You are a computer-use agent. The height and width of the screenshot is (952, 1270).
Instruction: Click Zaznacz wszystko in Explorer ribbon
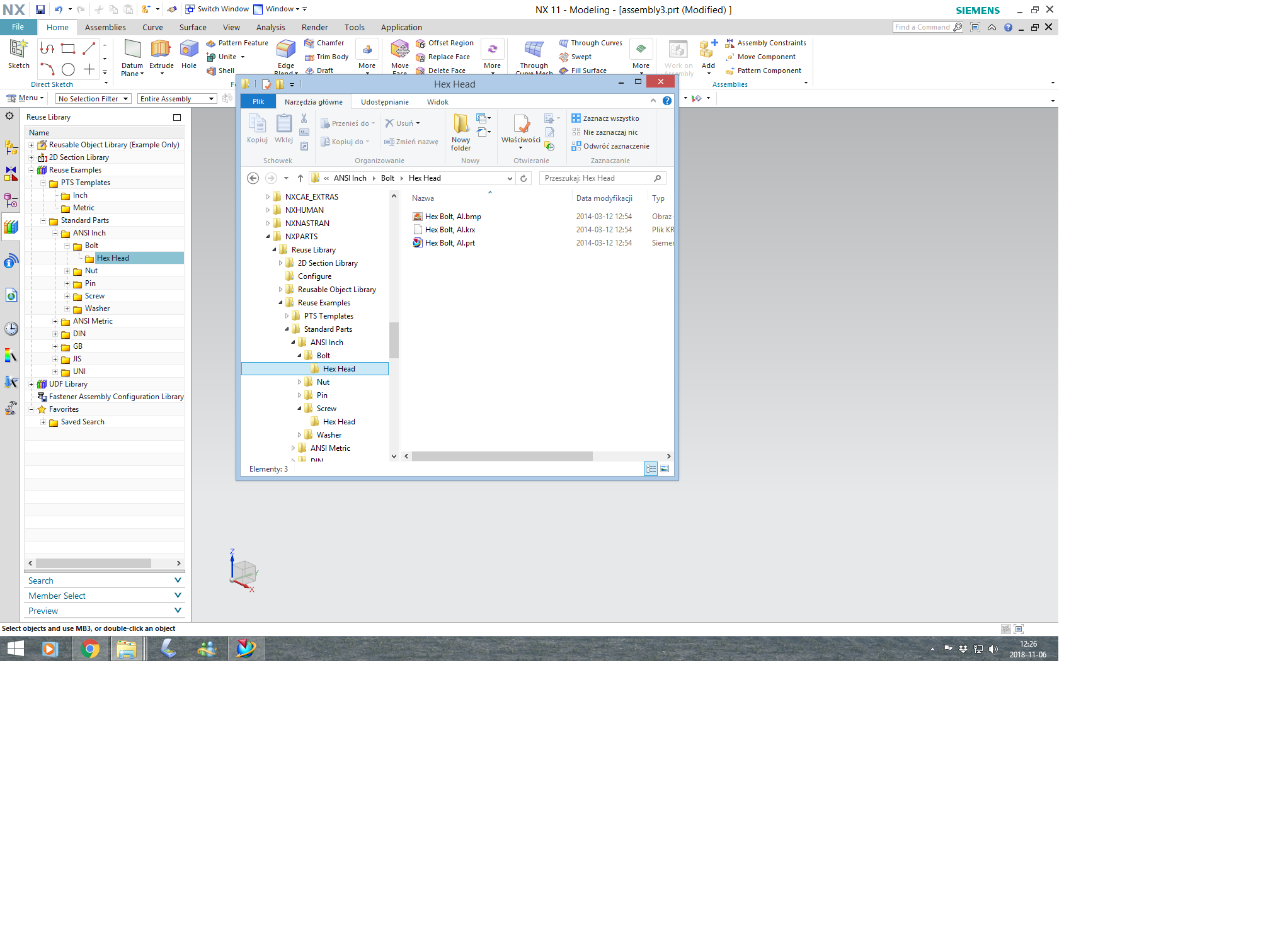point(605,118)
